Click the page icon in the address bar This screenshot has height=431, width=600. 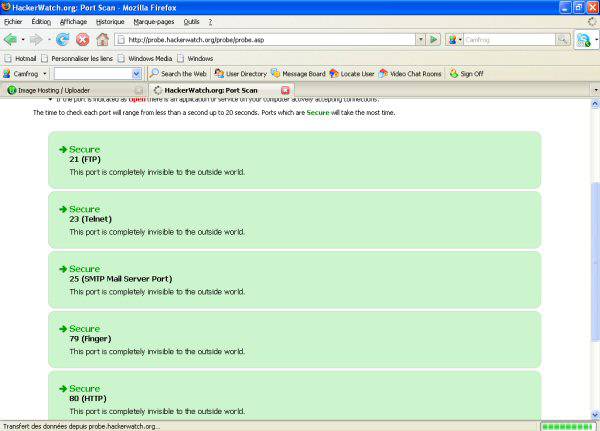(x=121, y=40)
